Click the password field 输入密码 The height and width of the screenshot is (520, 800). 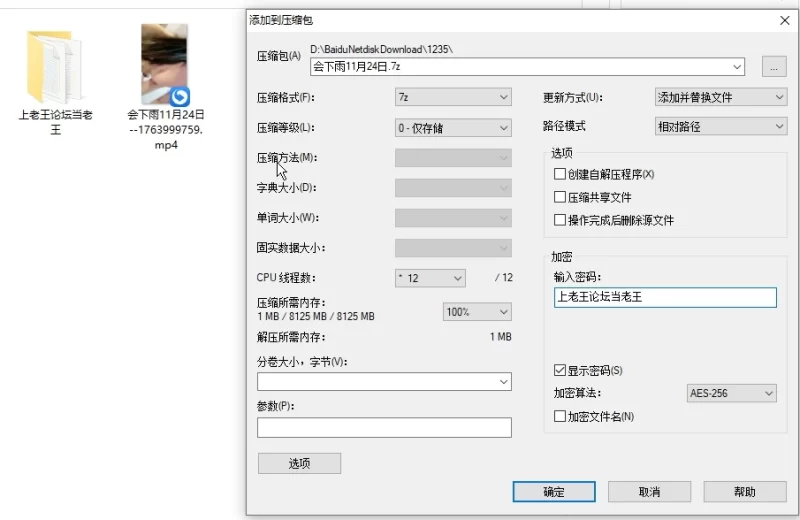pos(665,298)
